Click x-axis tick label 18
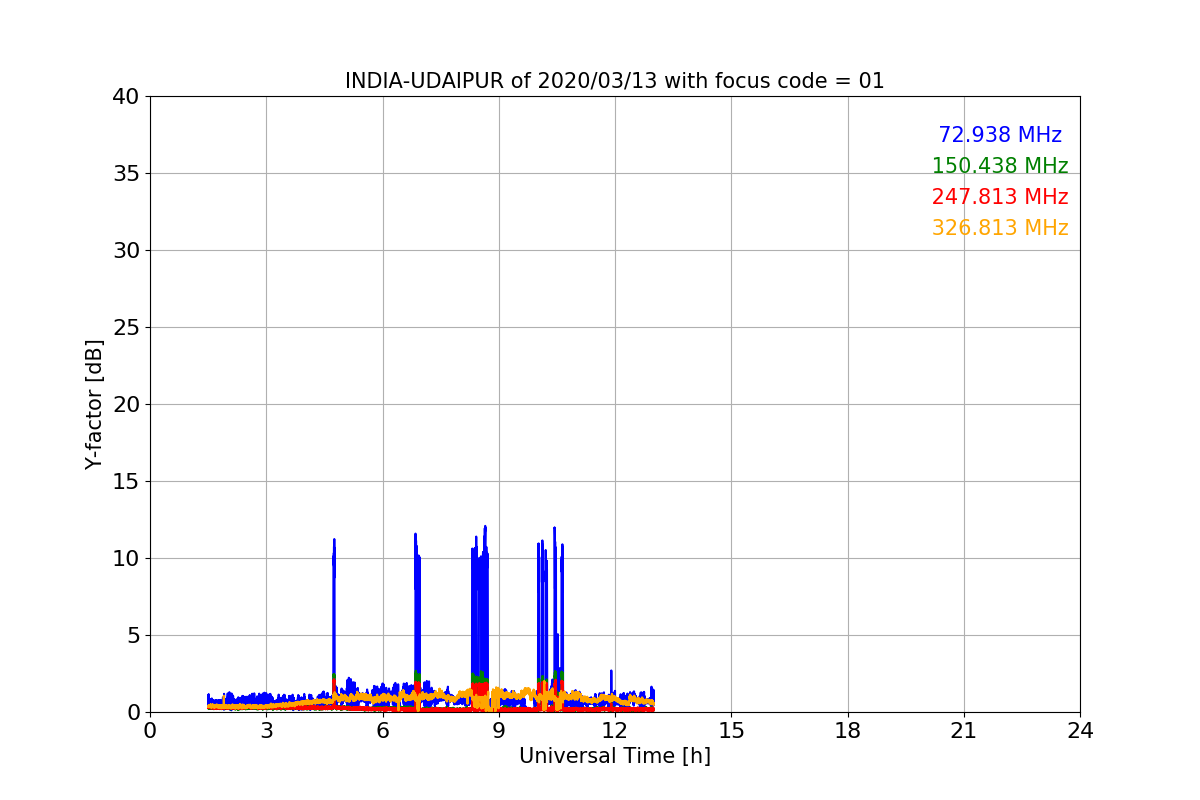The height and width of the screenshot is (800, 1200). (x=848, y=731)
